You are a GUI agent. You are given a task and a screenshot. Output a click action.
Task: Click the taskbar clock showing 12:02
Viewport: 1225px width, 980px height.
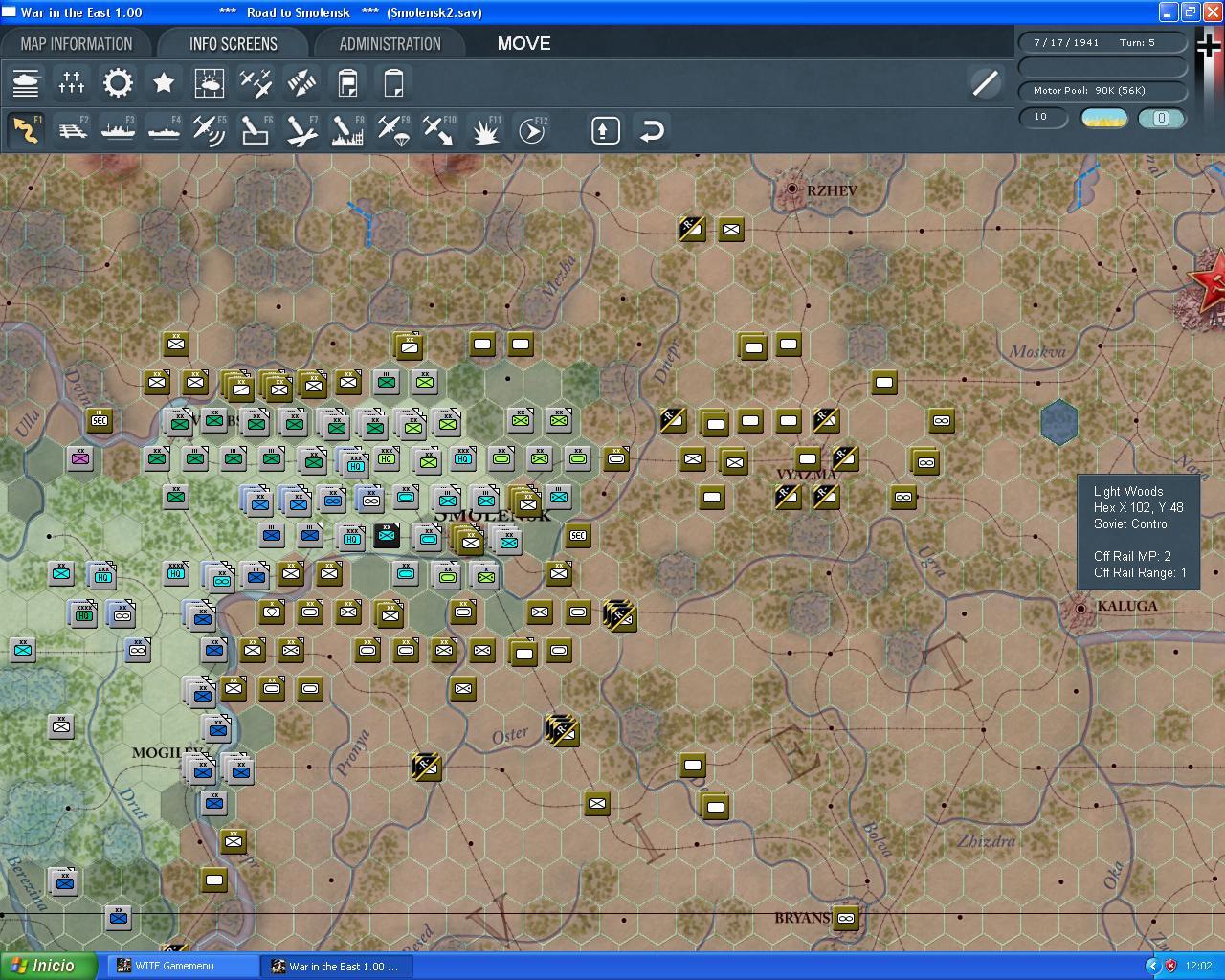click(x=1198, y=967)
